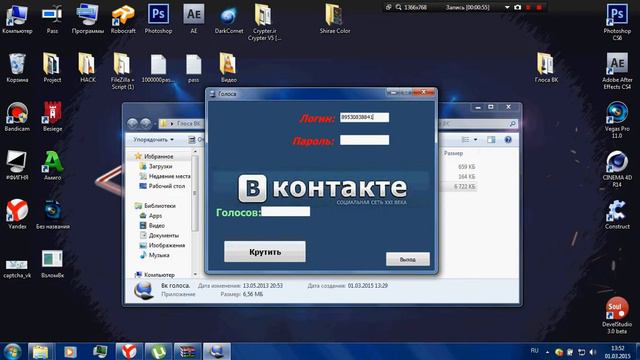
Task: Select Избранное in Explorer sidebar
Action: [x=154, y=156]
